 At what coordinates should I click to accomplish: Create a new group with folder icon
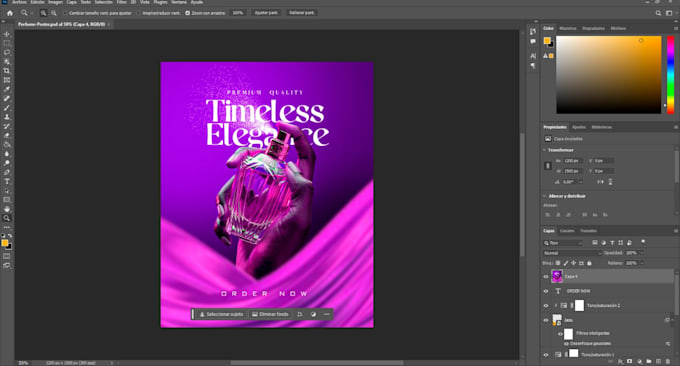[x=649, y=361]
